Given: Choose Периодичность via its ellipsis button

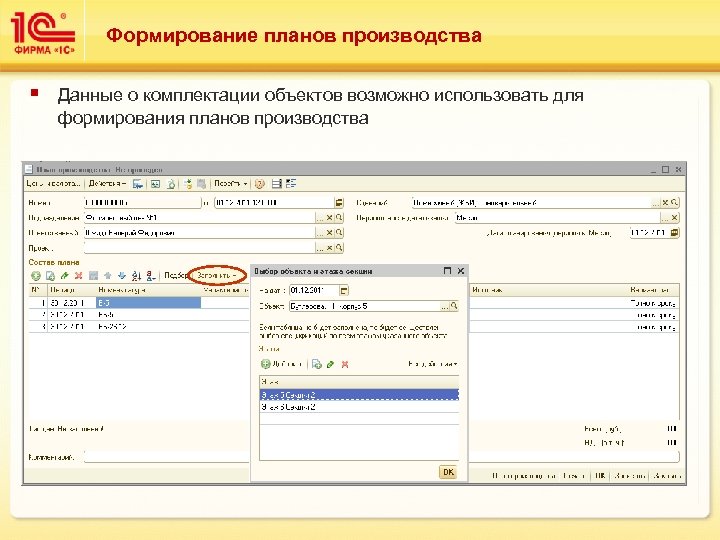Looking at the screenshot, I should (664, 218).
